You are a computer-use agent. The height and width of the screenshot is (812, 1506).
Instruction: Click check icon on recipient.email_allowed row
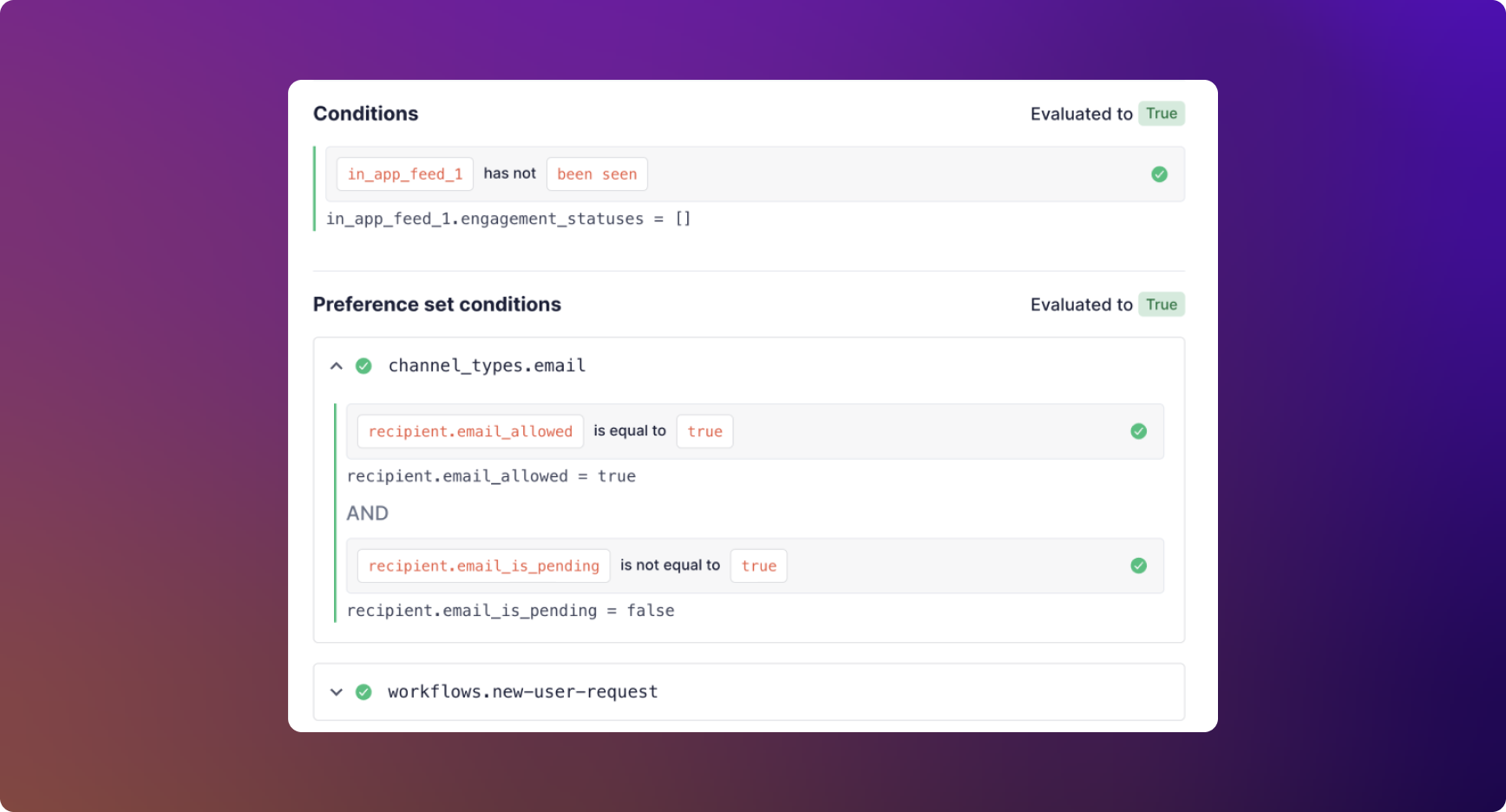tap(1138, 431)
